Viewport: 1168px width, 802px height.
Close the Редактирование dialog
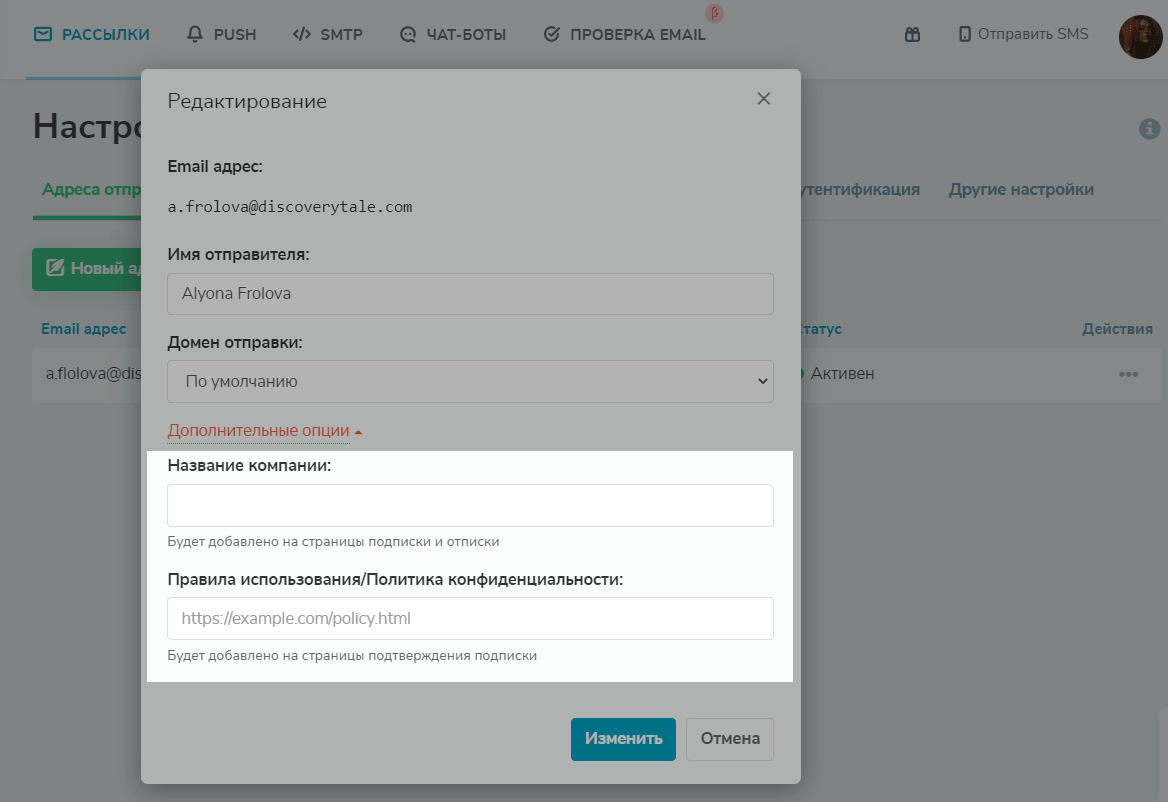(x=764, y=99)
